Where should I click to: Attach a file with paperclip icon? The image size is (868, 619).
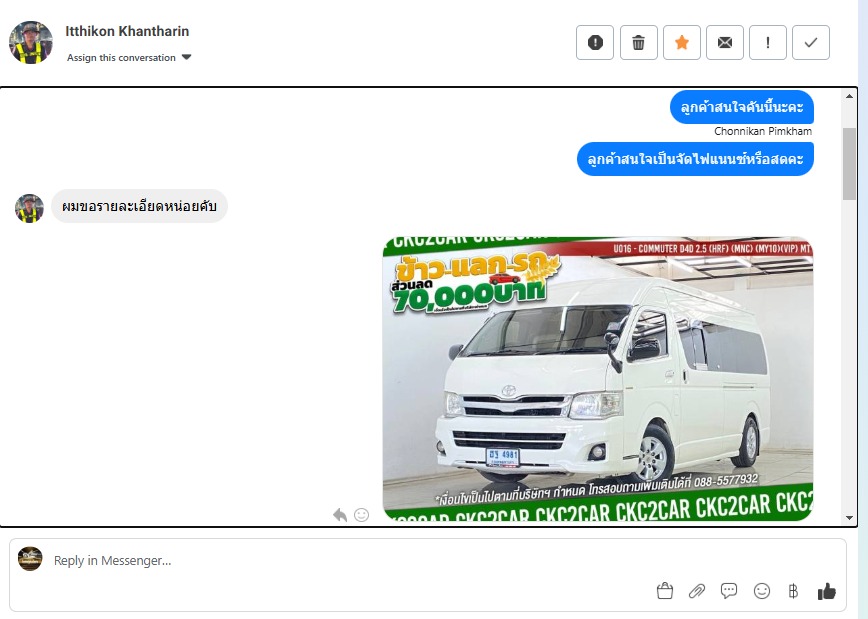coord(697,591)
